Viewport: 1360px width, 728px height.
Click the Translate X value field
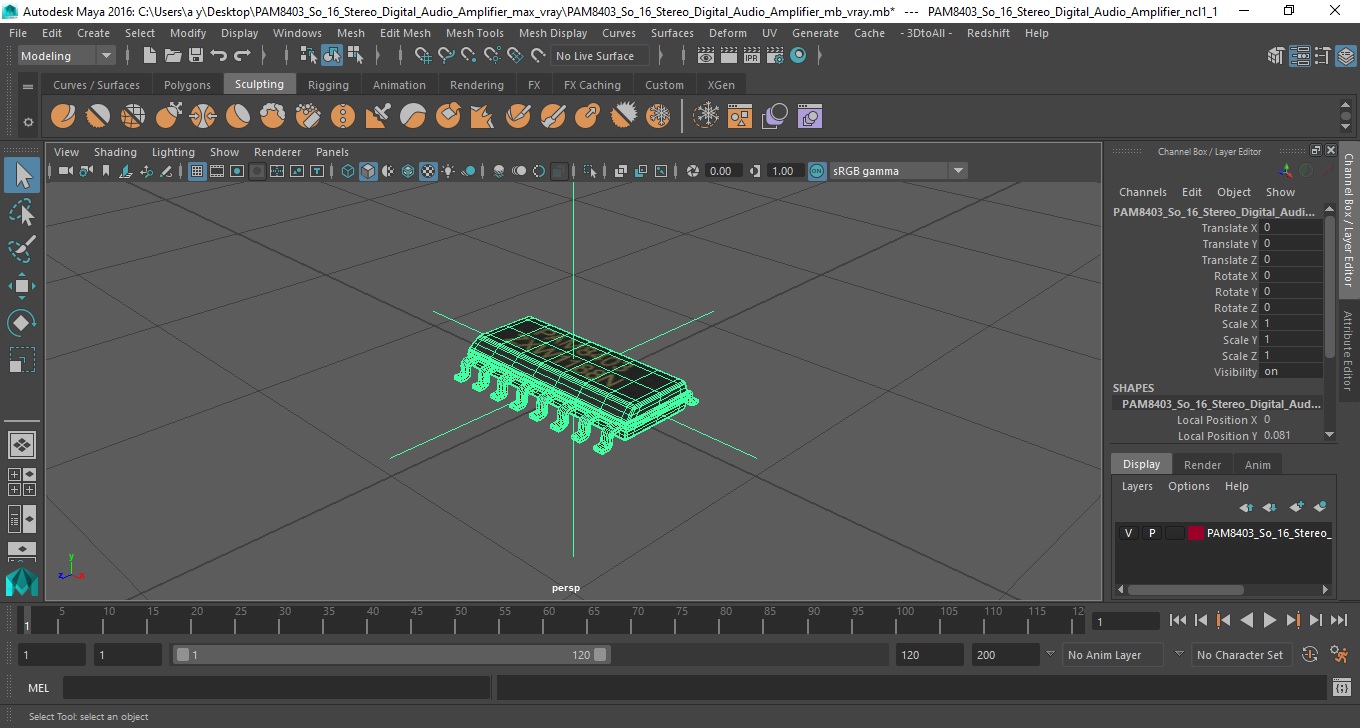[x=1291, y=228]
